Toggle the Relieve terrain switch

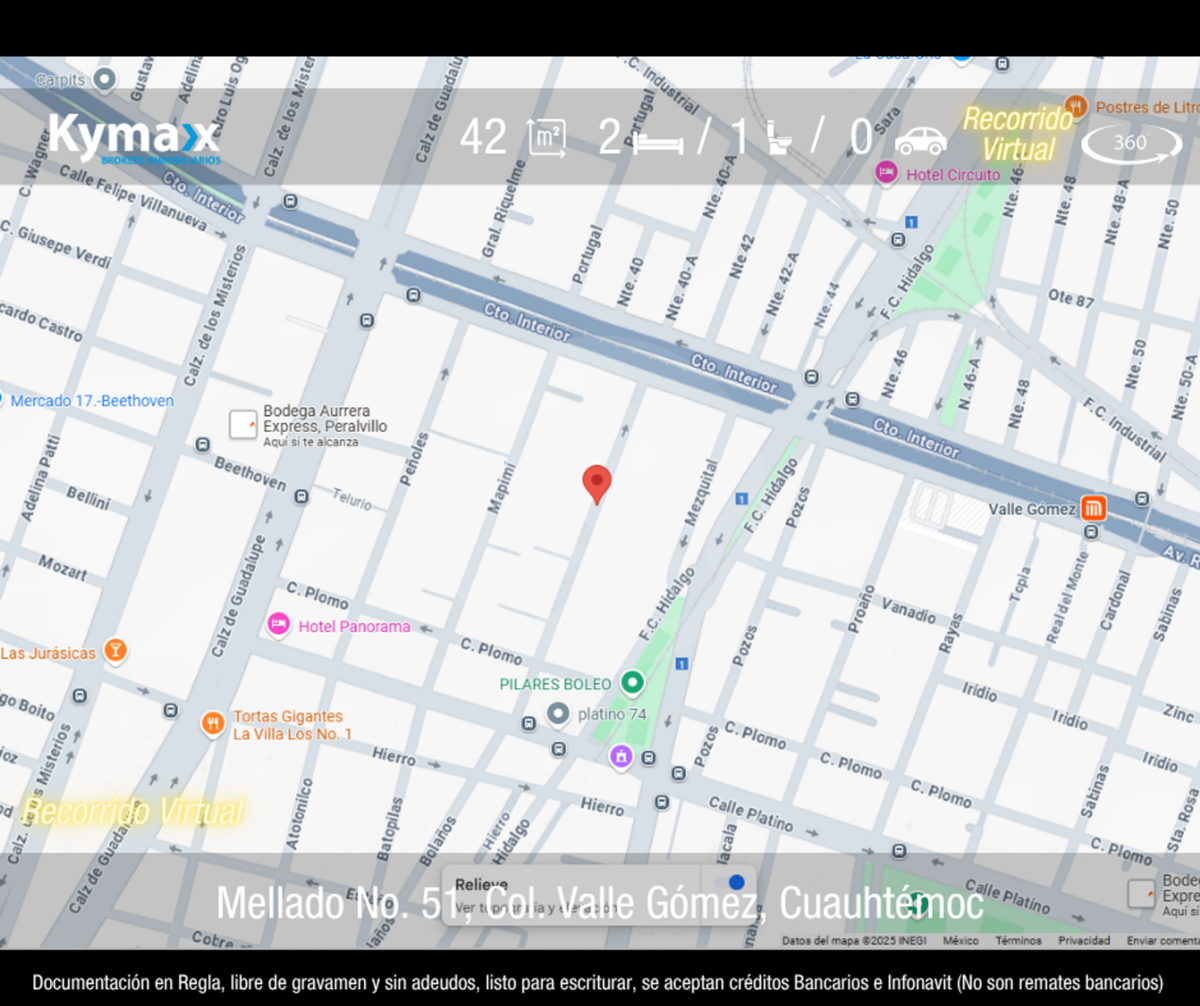[x=737, y=882]
